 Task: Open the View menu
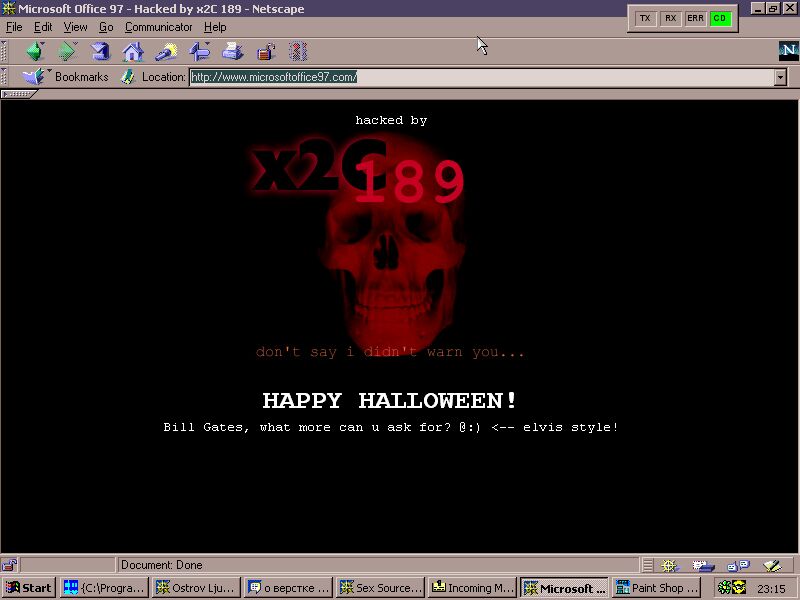coord(75,27)
